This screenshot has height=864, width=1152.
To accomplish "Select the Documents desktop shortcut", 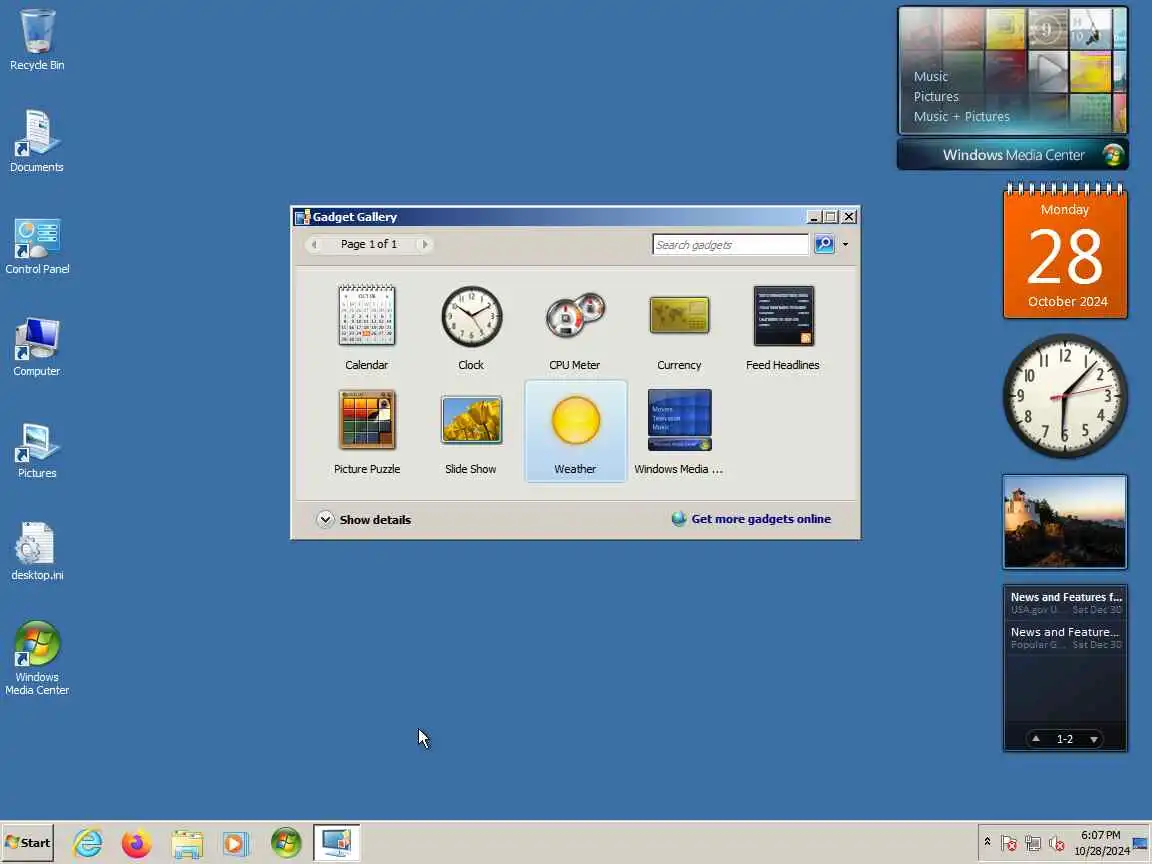I will point(37,141).
